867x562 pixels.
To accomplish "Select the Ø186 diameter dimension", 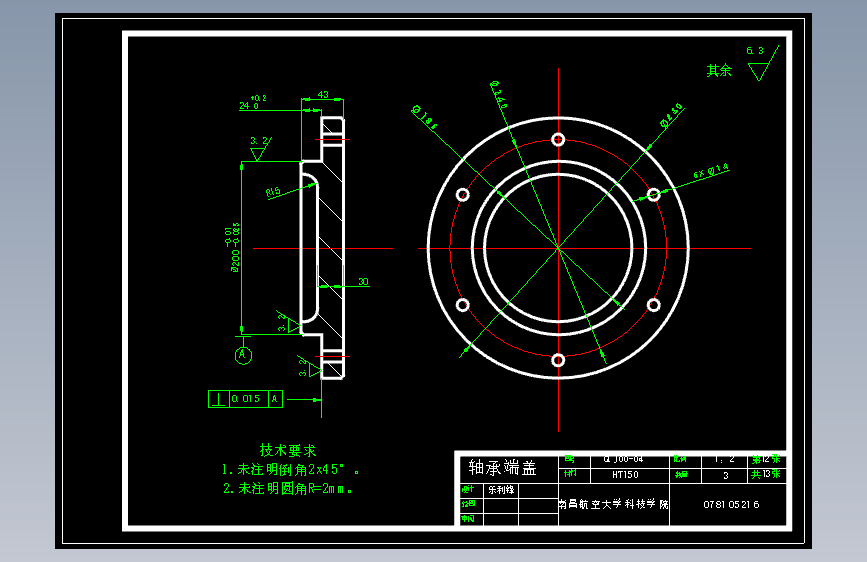I will click(x=424, y=117).
